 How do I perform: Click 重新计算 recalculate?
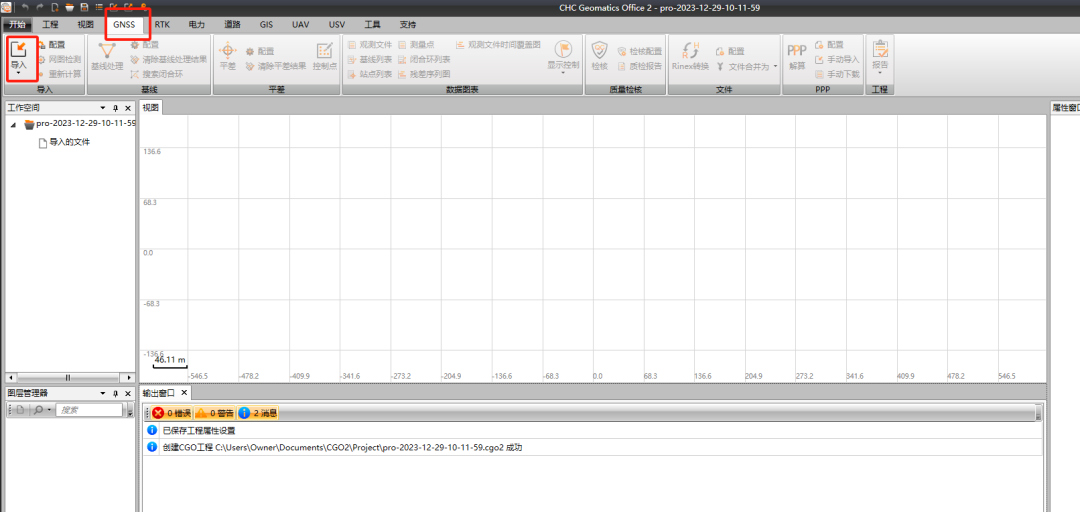point(59,74)
